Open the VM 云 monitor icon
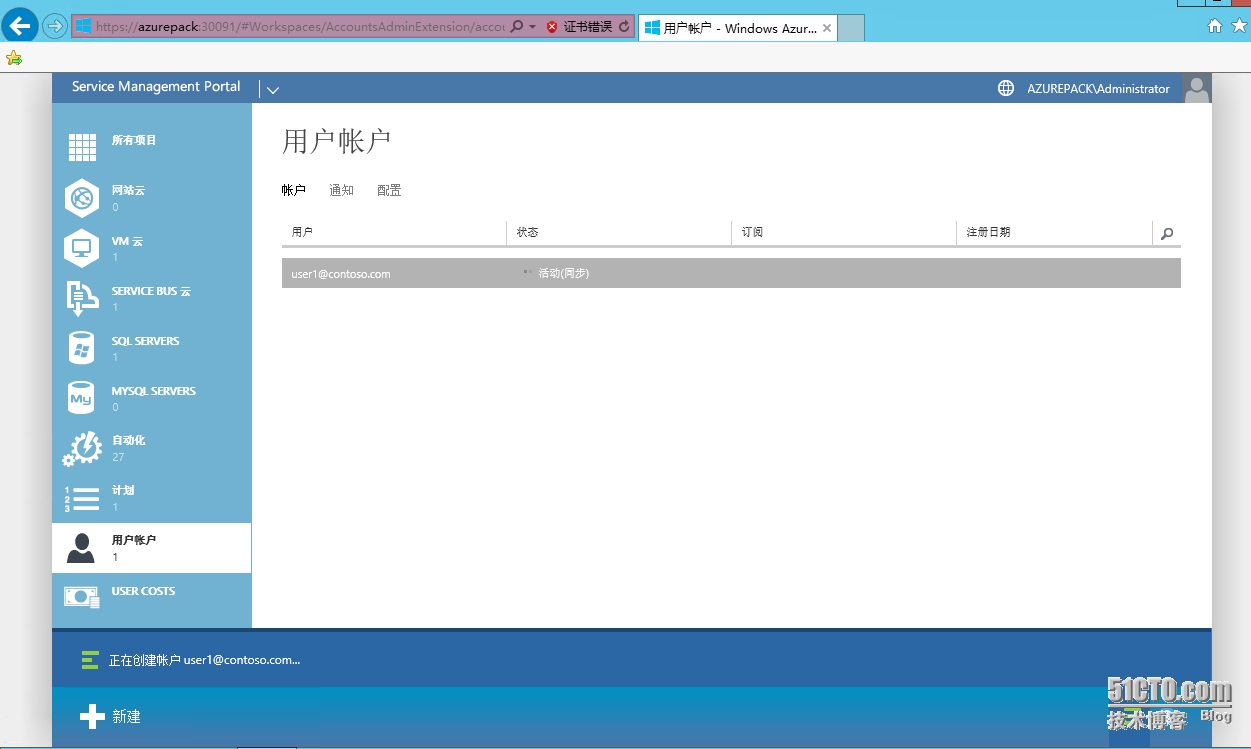Viewport: 1251px width, 749px height. click(x=82, y=247)
